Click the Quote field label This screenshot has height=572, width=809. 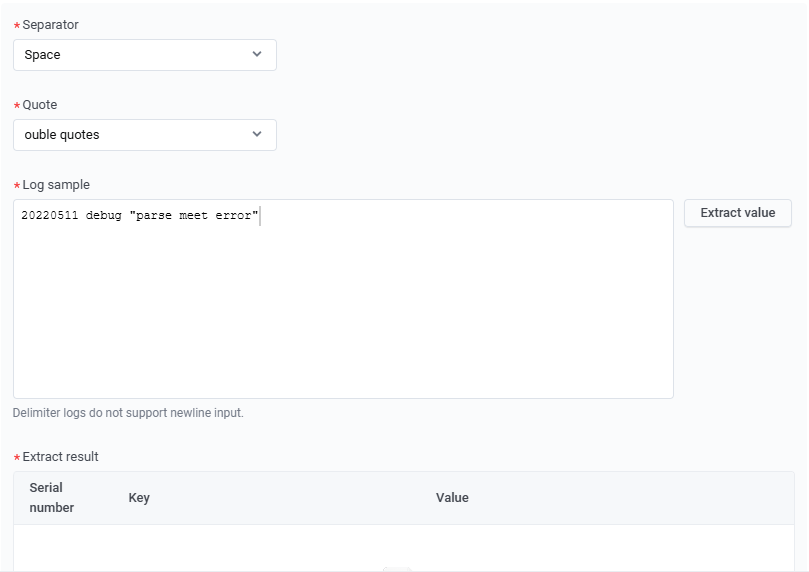tap(40, 105)
